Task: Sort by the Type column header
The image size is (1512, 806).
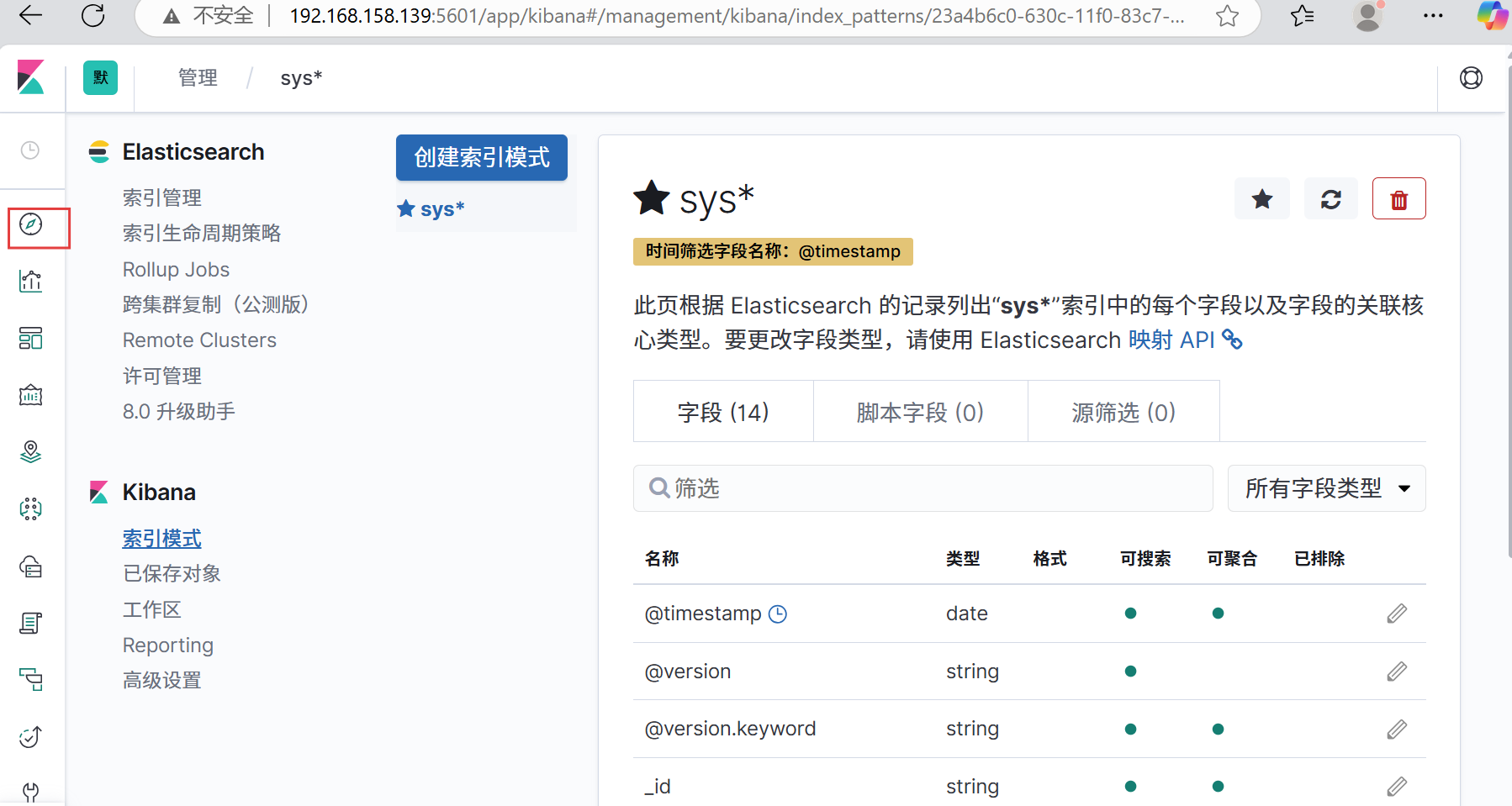Action: pyautogui.click(x=963, y=558)
